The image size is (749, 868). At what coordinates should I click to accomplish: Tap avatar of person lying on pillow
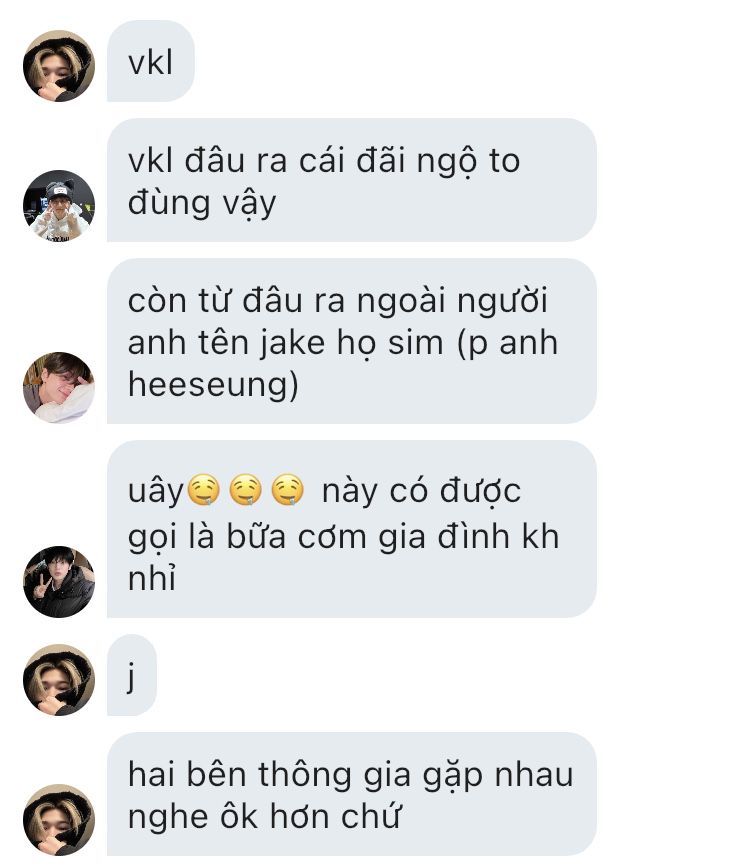point(59,388)
